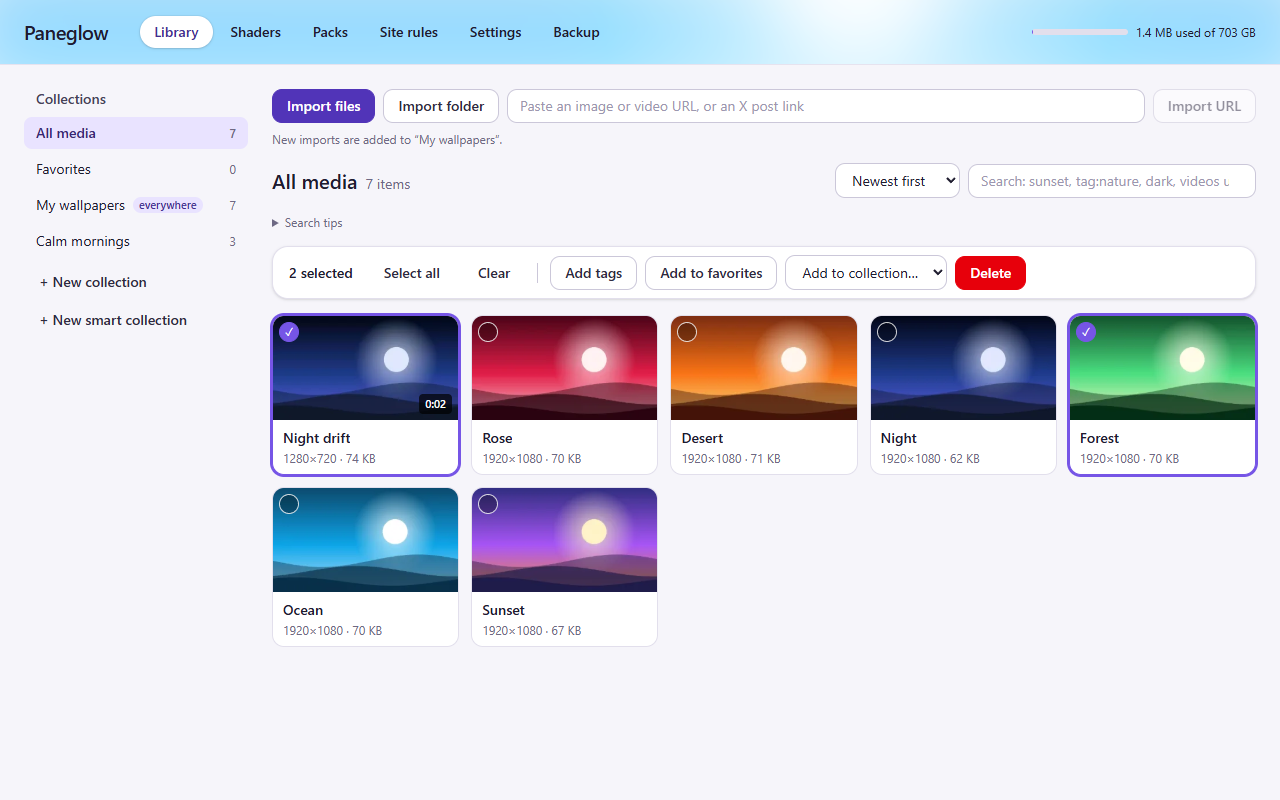
Task: Expand the Search tips disclosure
Action: (x=307, y=223)
